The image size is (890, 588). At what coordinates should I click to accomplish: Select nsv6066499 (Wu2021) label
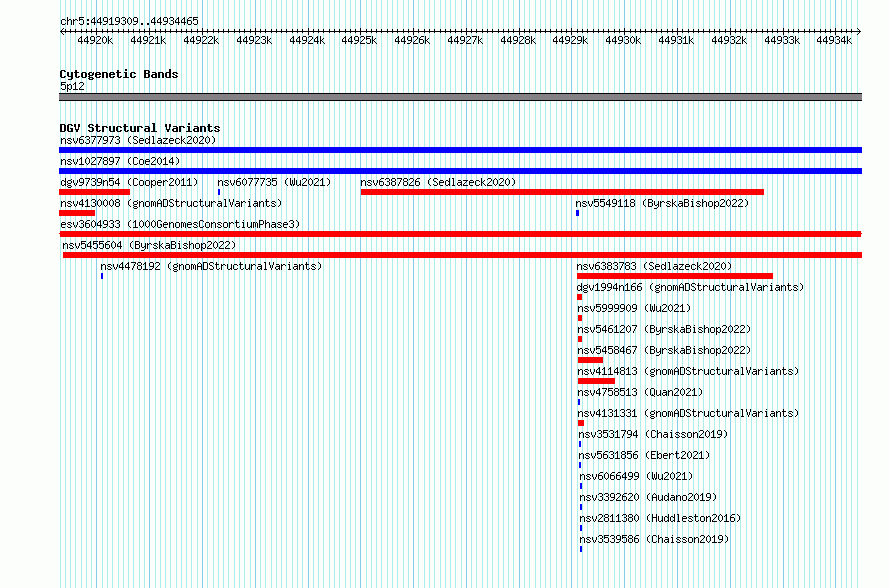tap(636, 476)
